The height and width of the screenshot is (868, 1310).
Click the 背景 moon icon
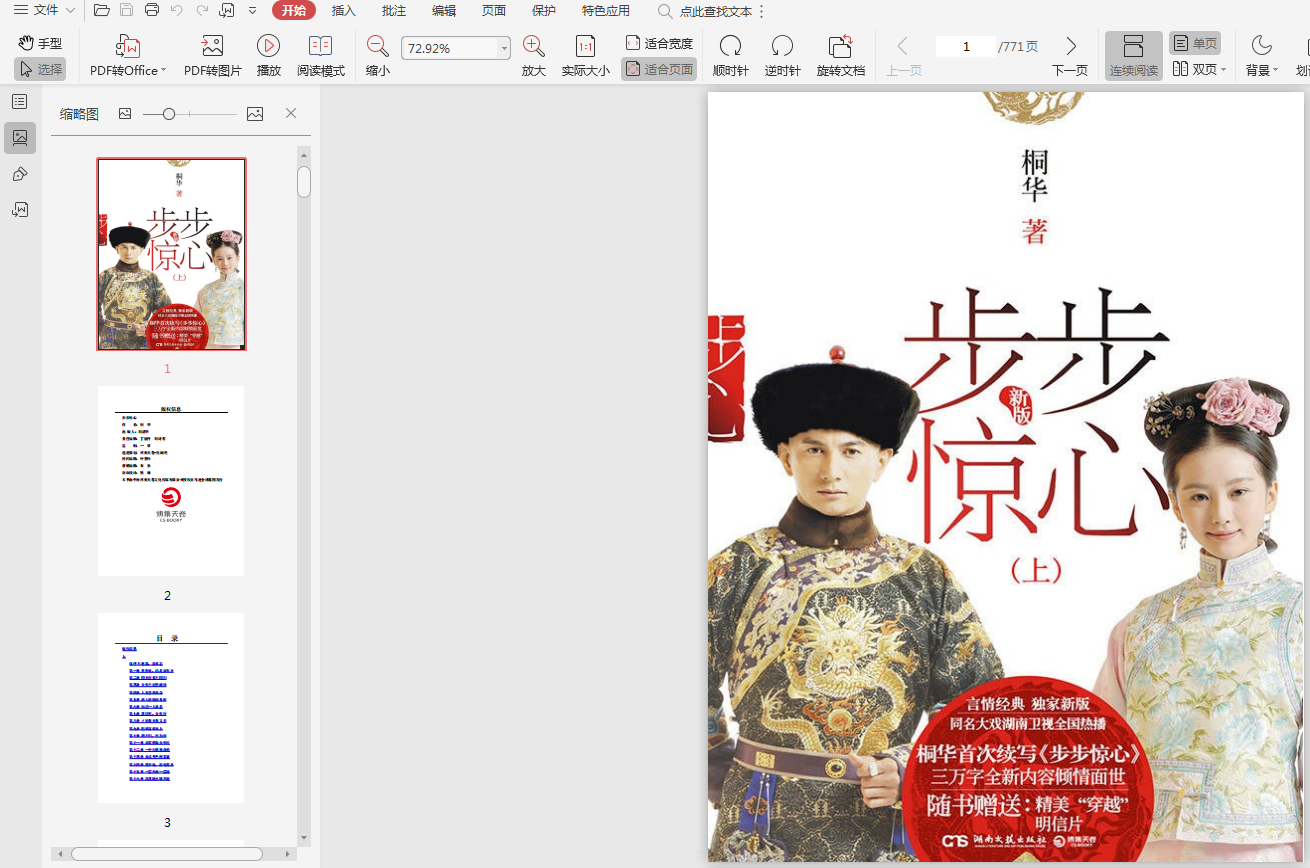click(1262, 46)
